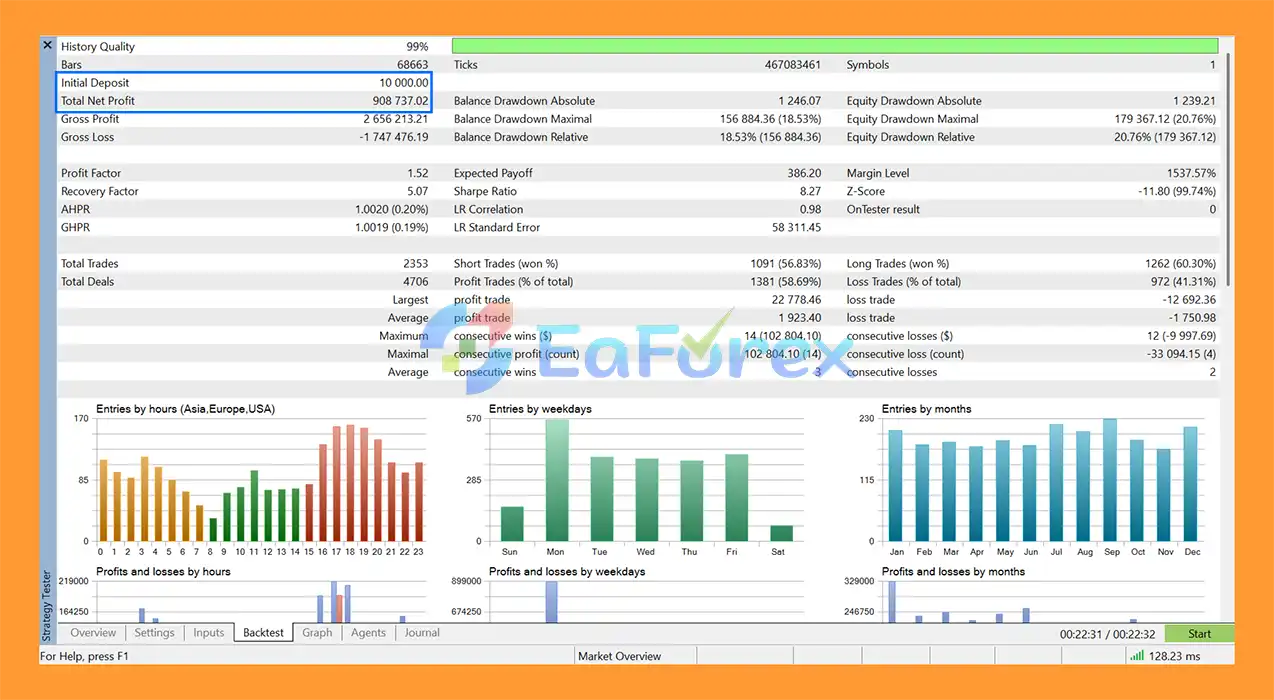Click the Profits and losses by months title
Image resolution: width=1274 pixels, height=700 pixels.
coord(953,572)
